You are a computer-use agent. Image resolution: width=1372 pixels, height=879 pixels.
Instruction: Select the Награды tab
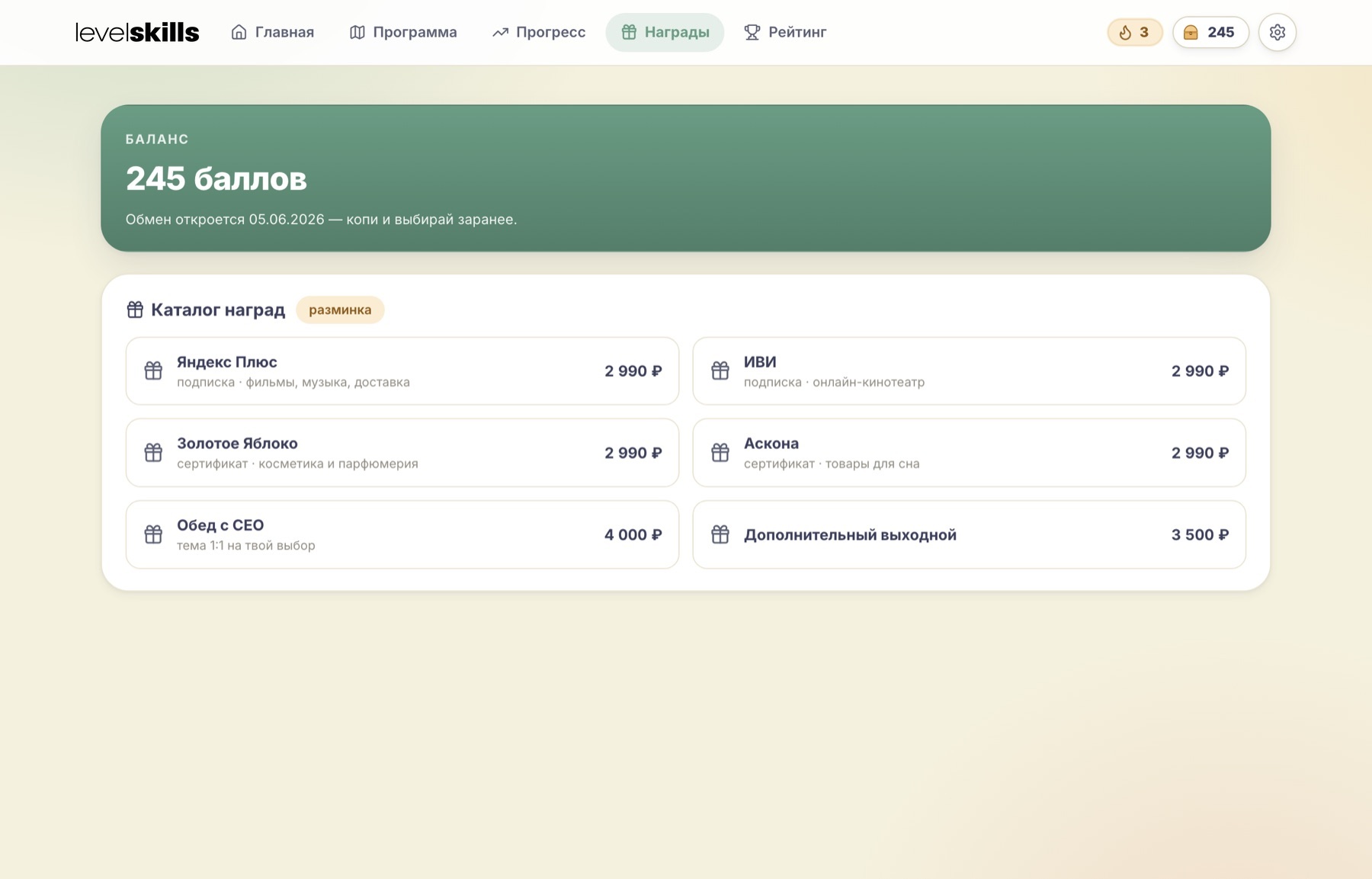[x=665, y=32]
